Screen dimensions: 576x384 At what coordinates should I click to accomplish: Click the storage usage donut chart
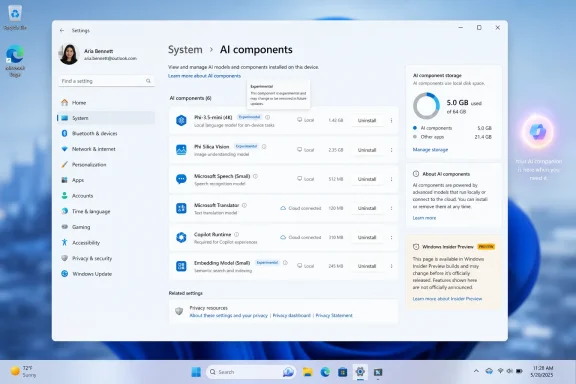[426, 106]
